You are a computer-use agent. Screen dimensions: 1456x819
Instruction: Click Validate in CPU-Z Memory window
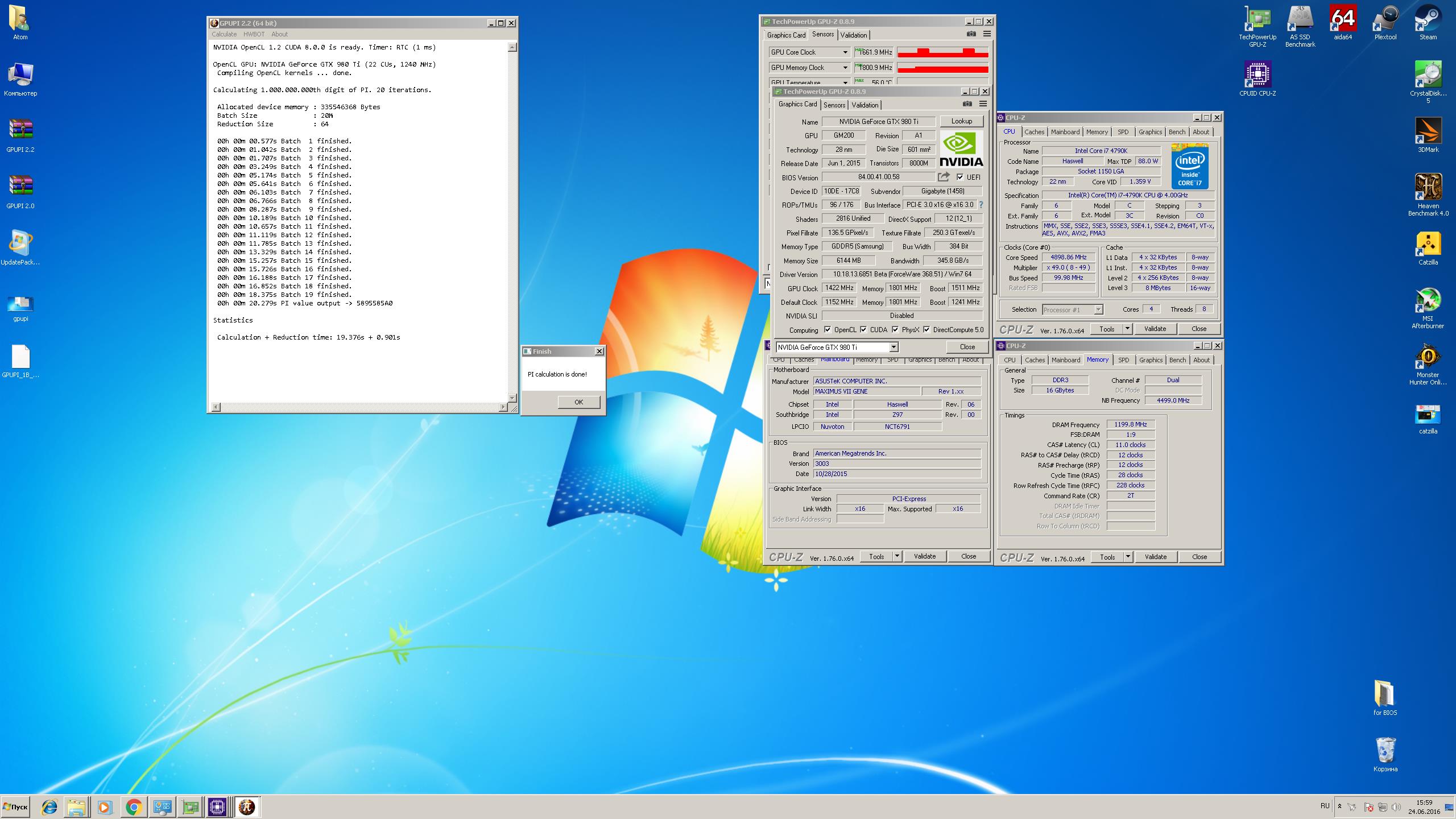coord(1156,557)
